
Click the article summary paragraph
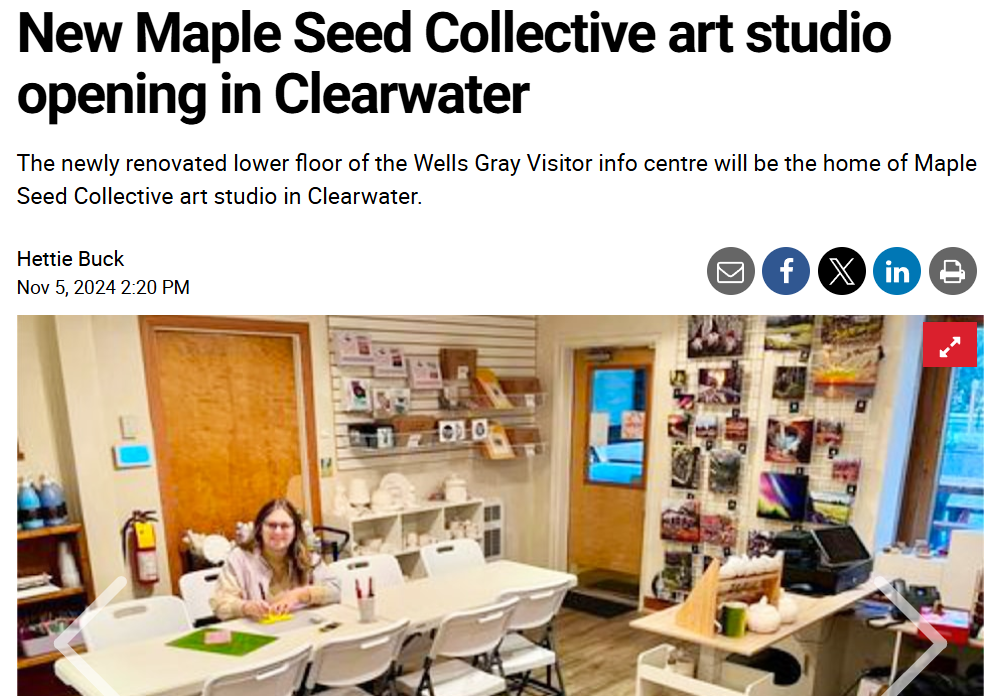pos(496,179)
